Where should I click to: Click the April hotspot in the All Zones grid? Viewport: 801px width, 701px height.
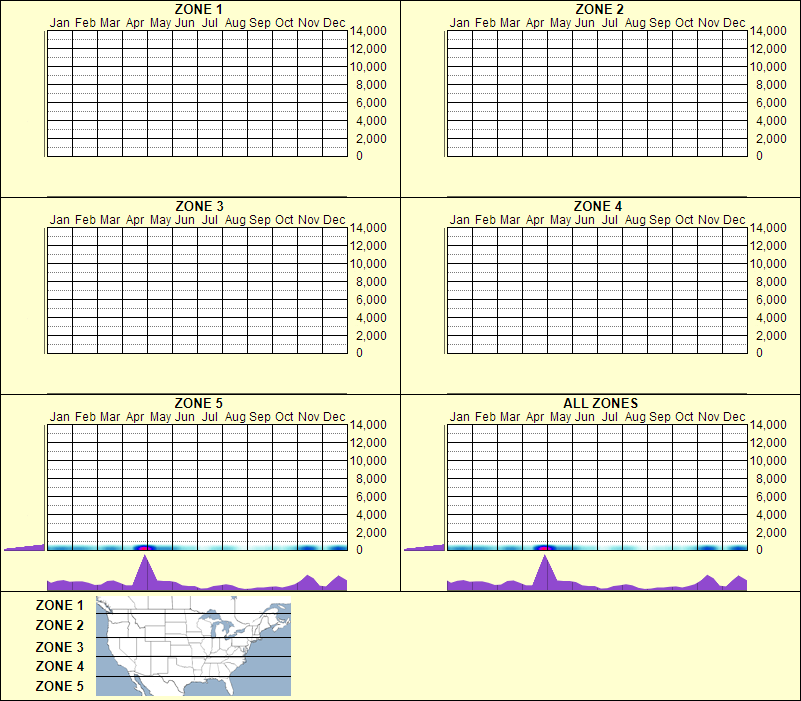click(x=545, y=548)
